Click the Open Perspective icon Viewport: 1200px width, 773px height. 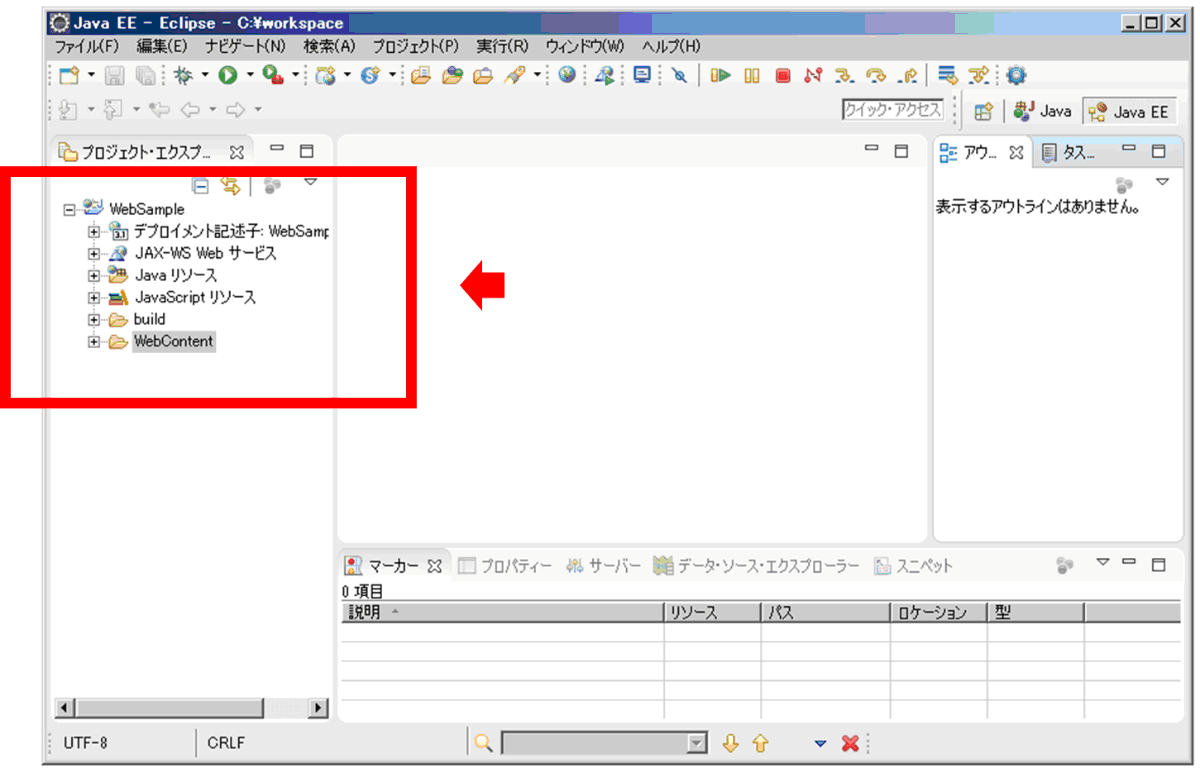(983, 112)
